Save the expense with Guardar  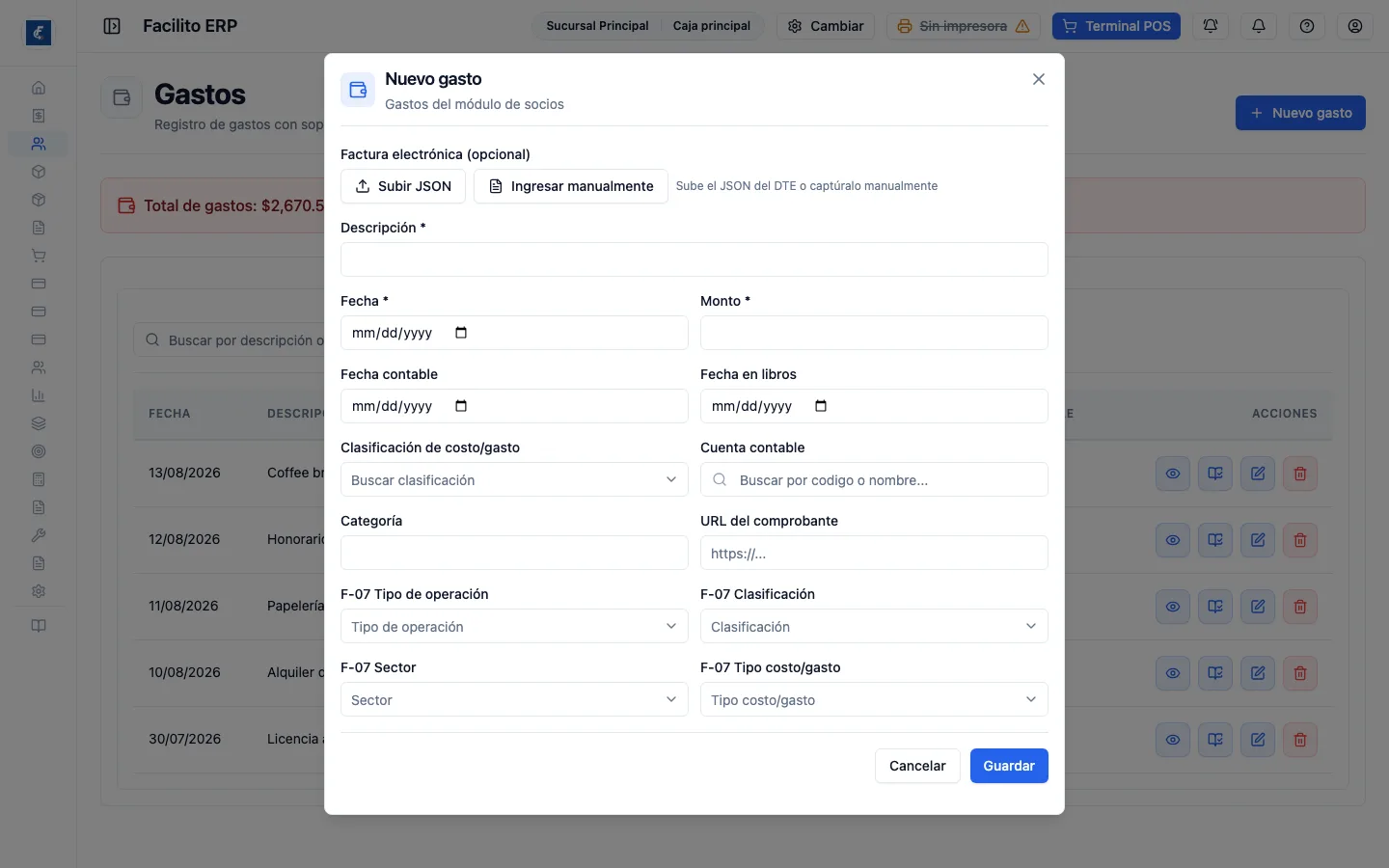1009,766
